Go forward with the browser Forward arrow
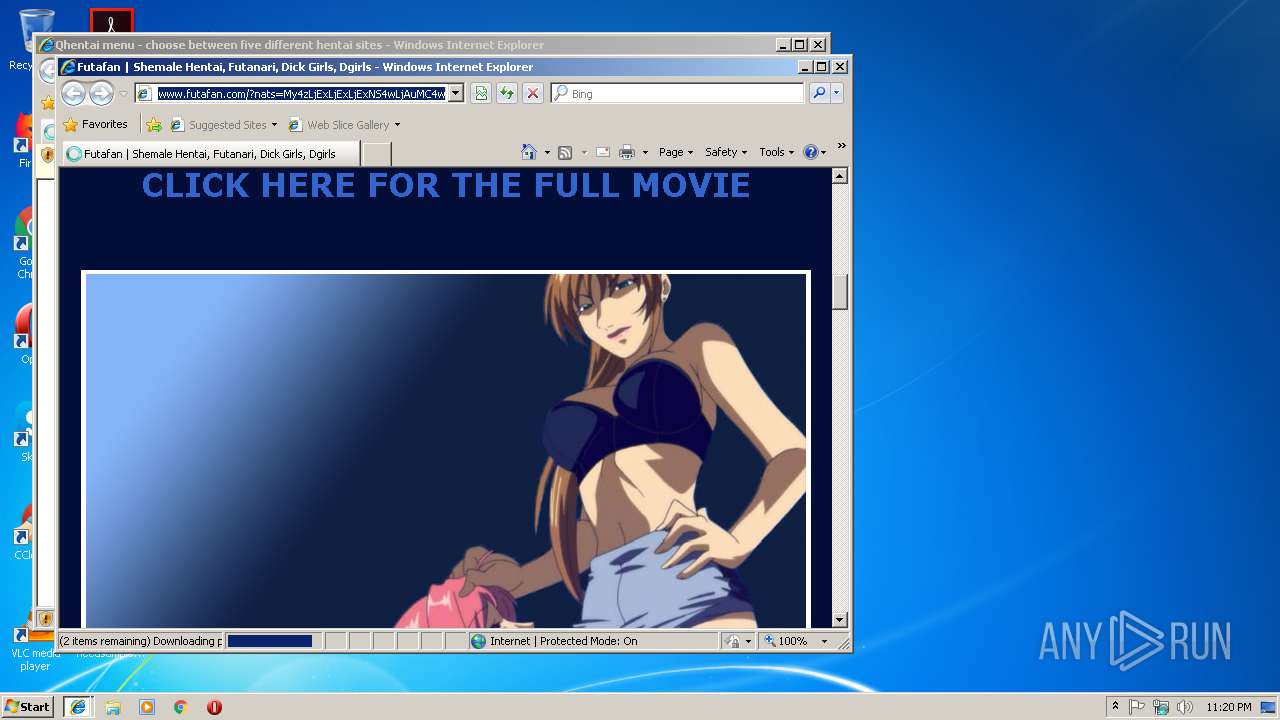 (x=101, y=94)
